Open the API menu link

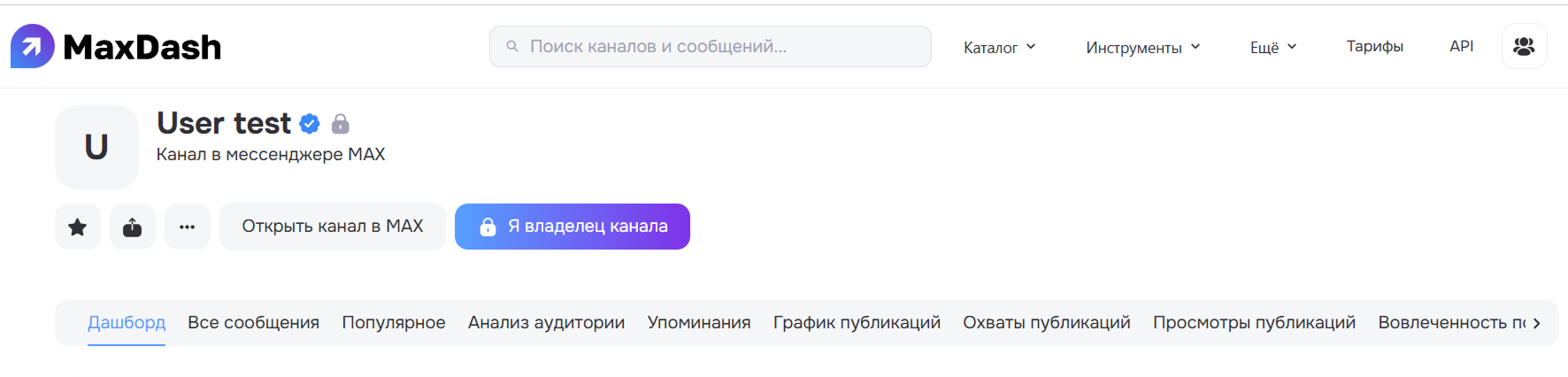tap(1462, 46)
